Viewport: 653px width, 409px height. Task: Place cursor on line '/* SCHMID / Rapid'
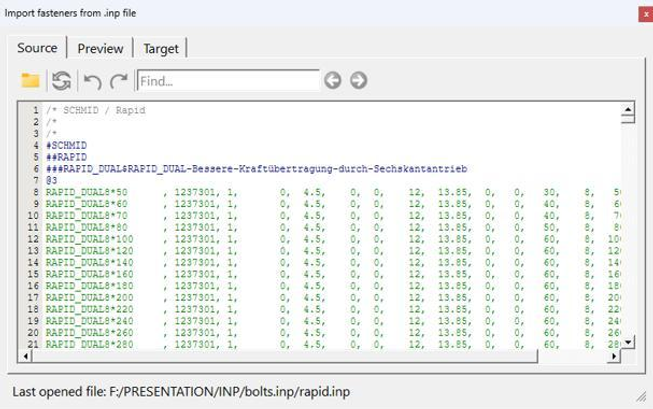coord(96,110)
